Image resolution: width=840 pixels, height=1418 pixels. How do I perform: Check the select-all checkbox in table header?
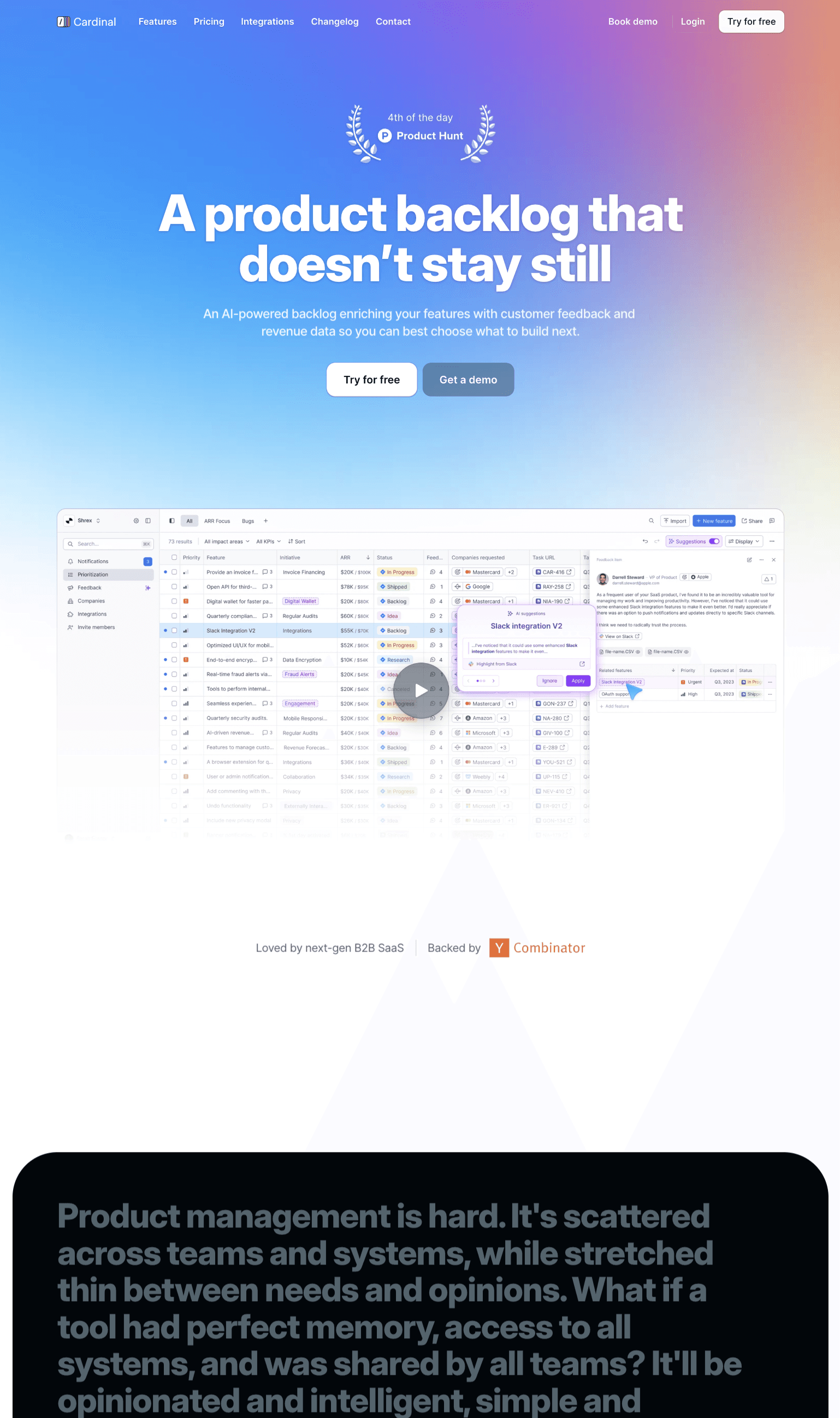(x=174, y=558)
